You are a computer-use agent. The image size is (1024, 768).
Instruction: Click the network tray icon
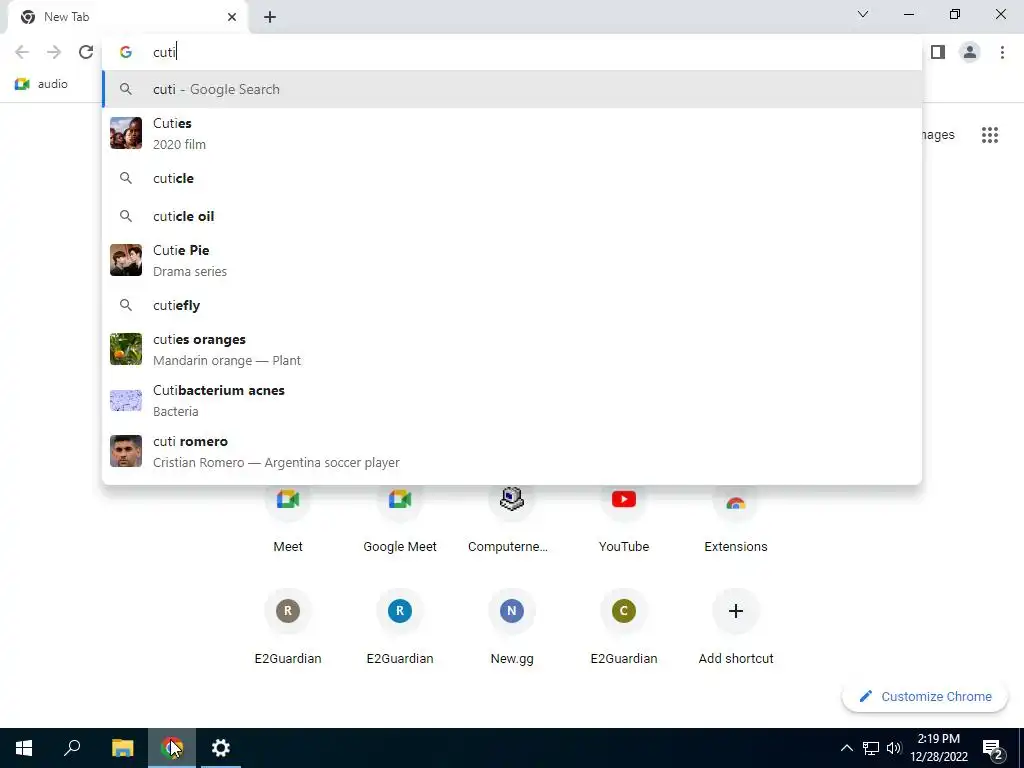(871, 748)
